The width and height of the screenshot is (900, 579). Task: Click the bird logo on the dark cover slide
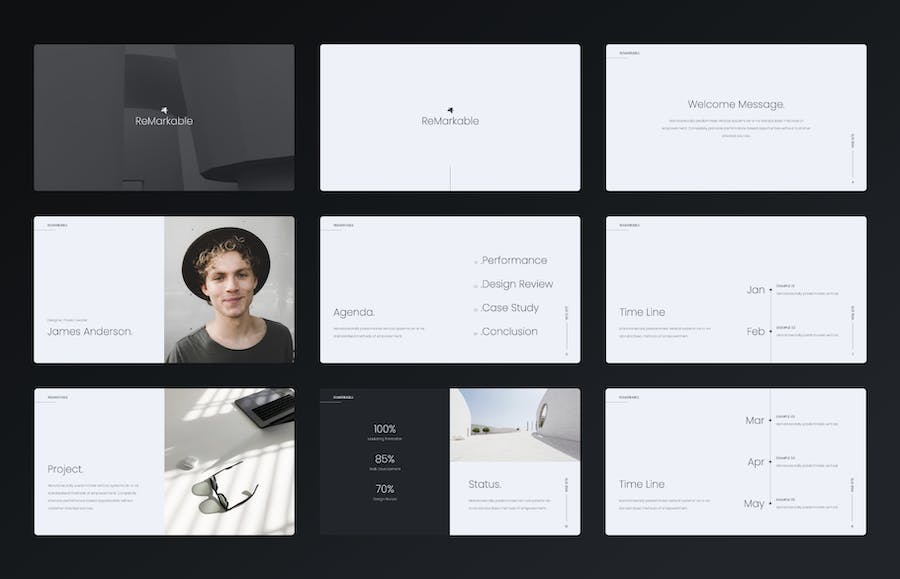[x=164, y=110]
